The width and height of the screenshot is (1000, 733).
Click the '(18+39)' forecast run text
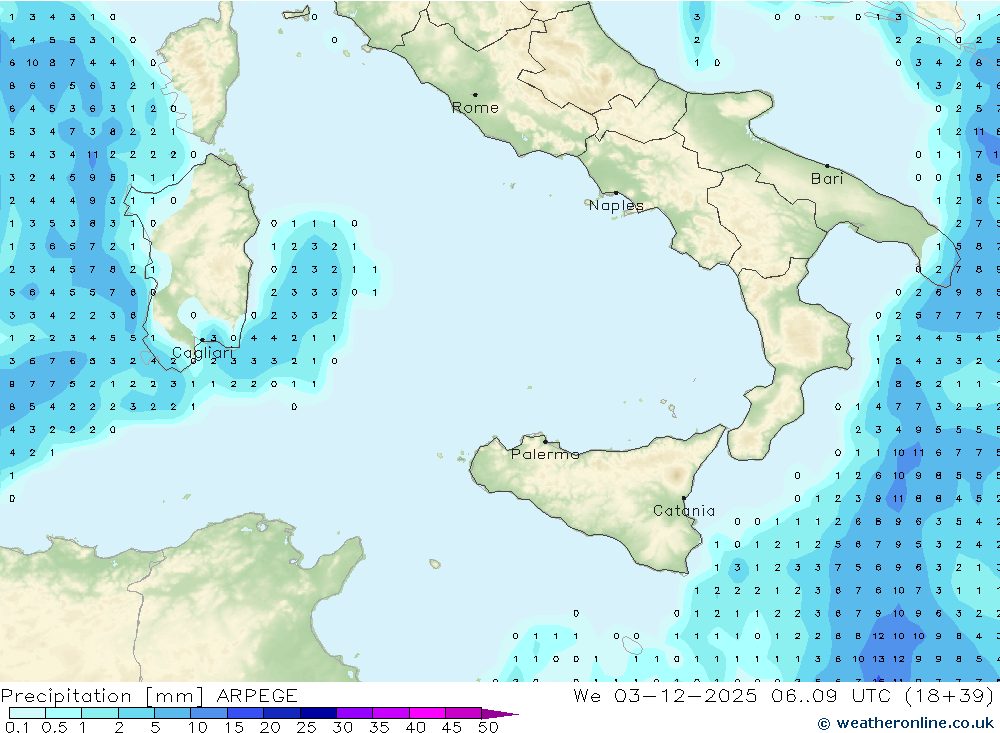tap(949, 696)
